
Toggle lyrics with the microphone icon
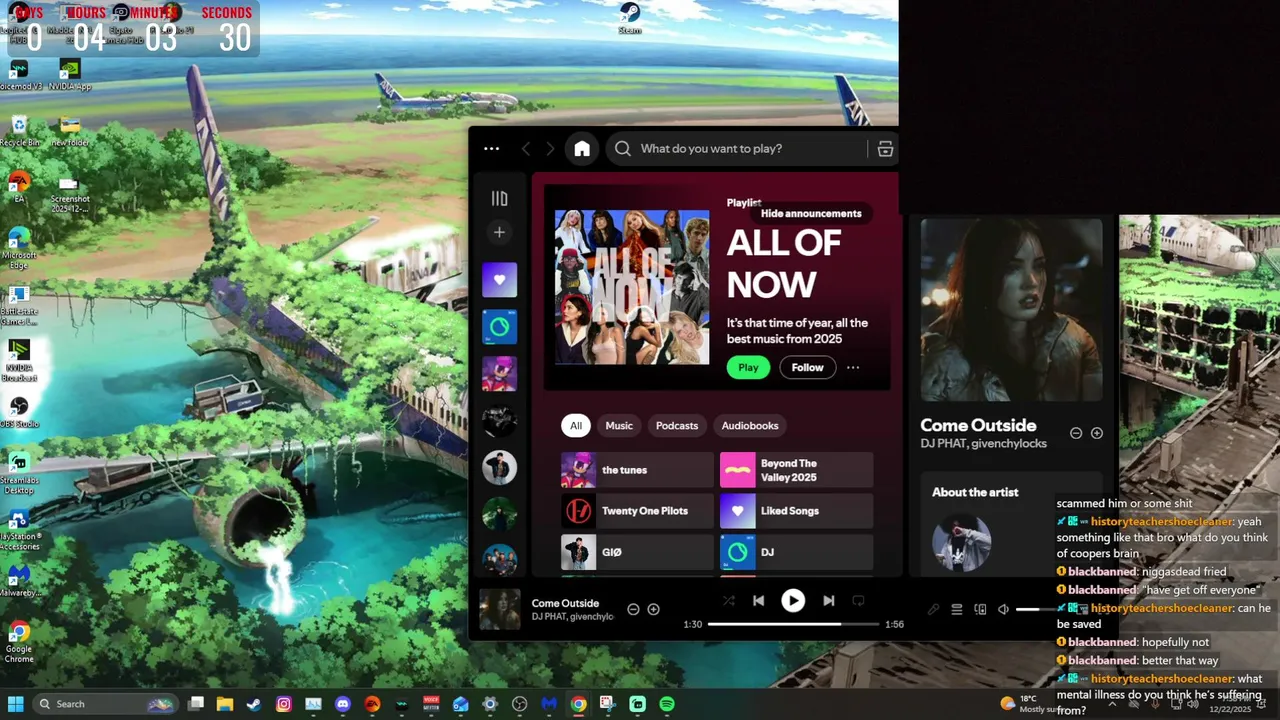click(x=933, y=609)
